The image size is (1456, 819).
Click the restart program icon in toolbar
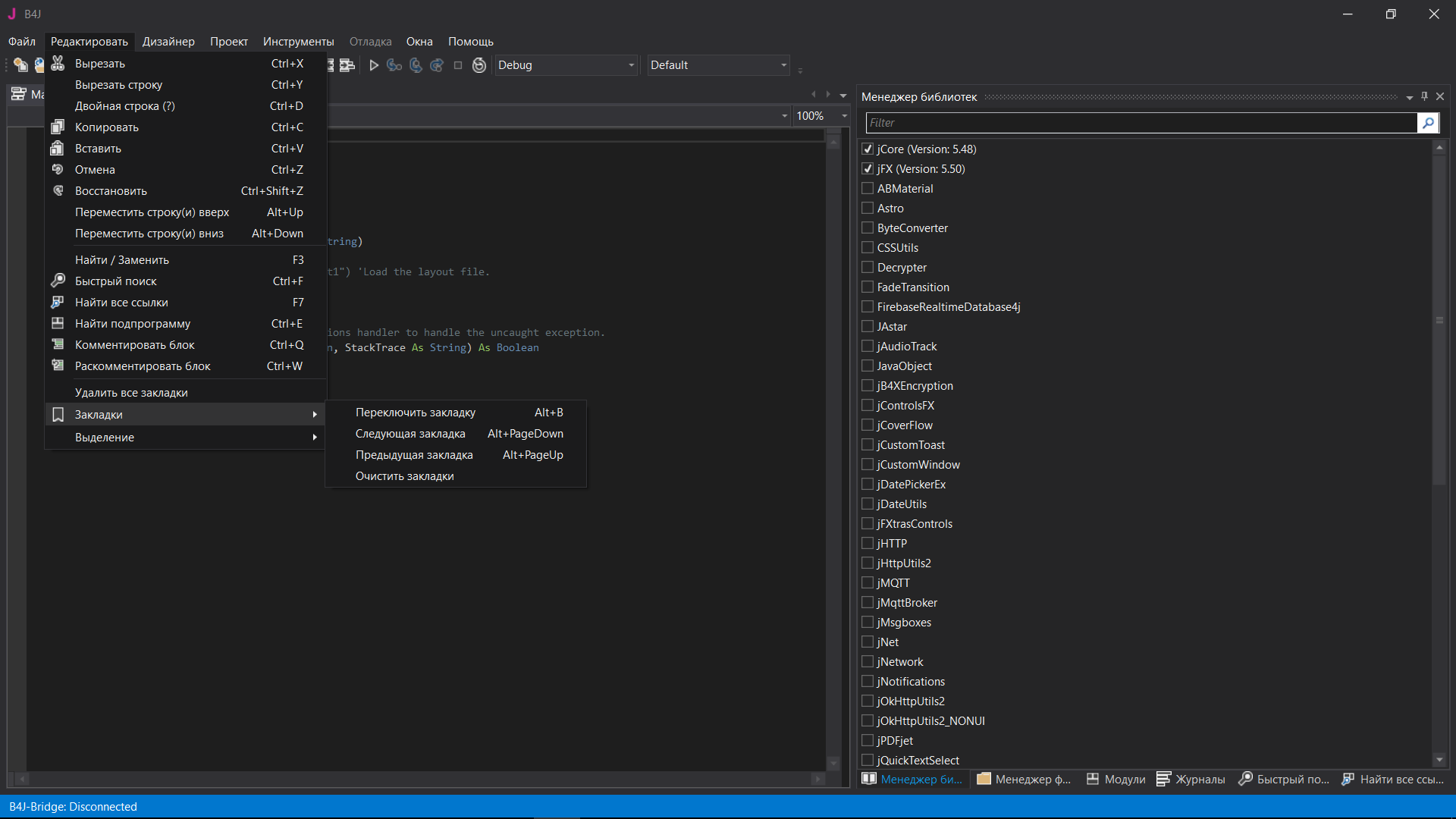point(479,65)
